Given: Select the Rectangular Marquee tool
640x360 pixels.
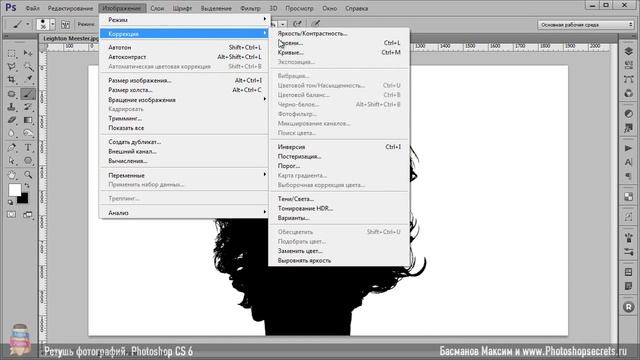Looking at the screenshot, I should (x=12, y=53).
